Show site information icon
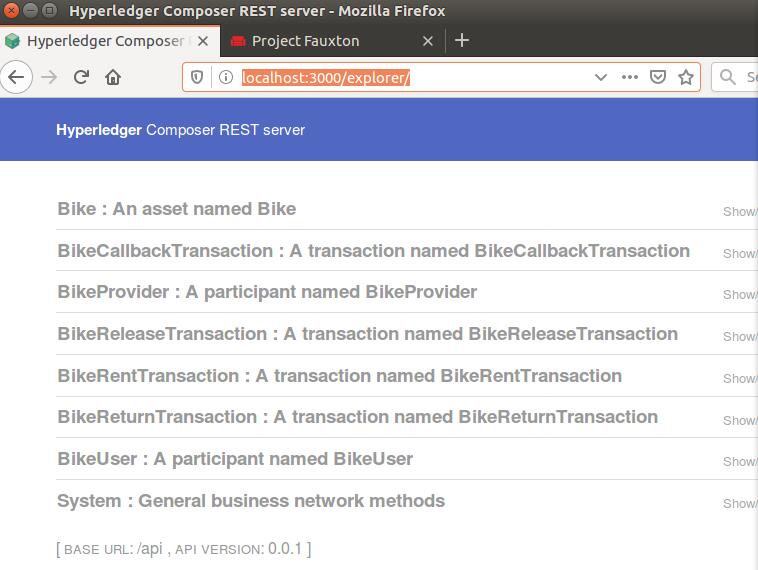 coord(226,77)
